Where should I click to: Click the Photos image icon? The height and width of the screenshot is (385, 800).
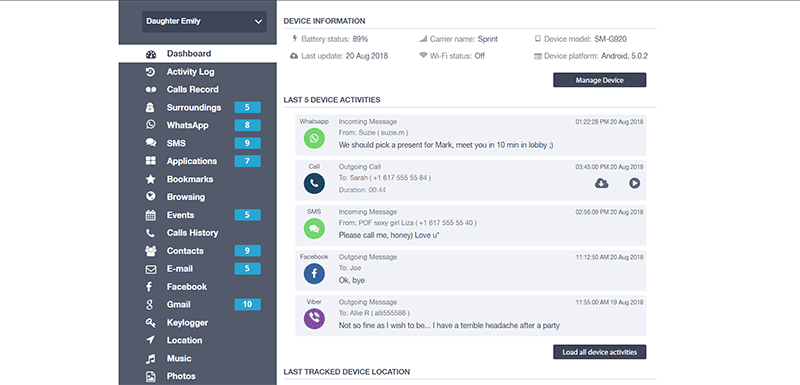point(151,376)
